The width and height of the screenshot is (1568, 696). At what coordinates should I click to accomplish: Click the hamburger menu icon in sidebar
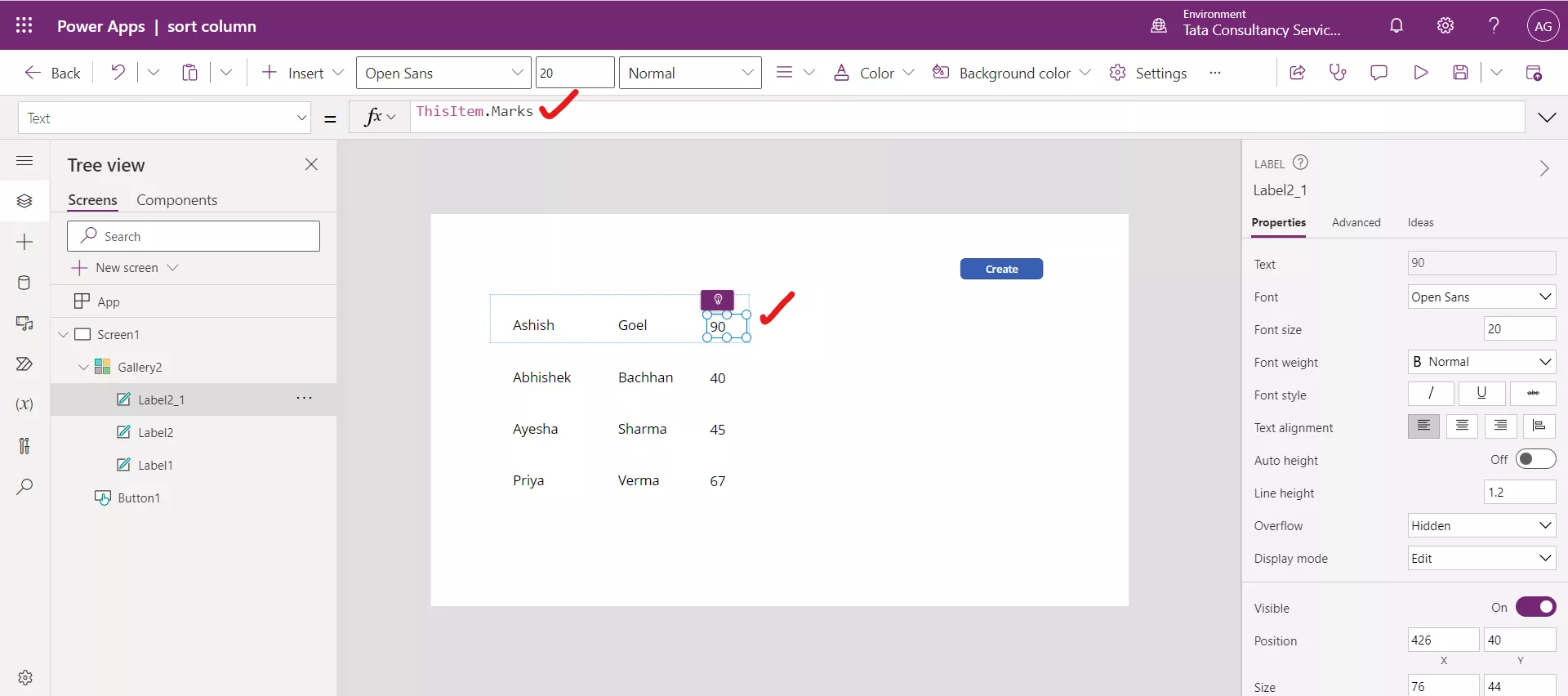pyautogui.click(x=24, y=160)
